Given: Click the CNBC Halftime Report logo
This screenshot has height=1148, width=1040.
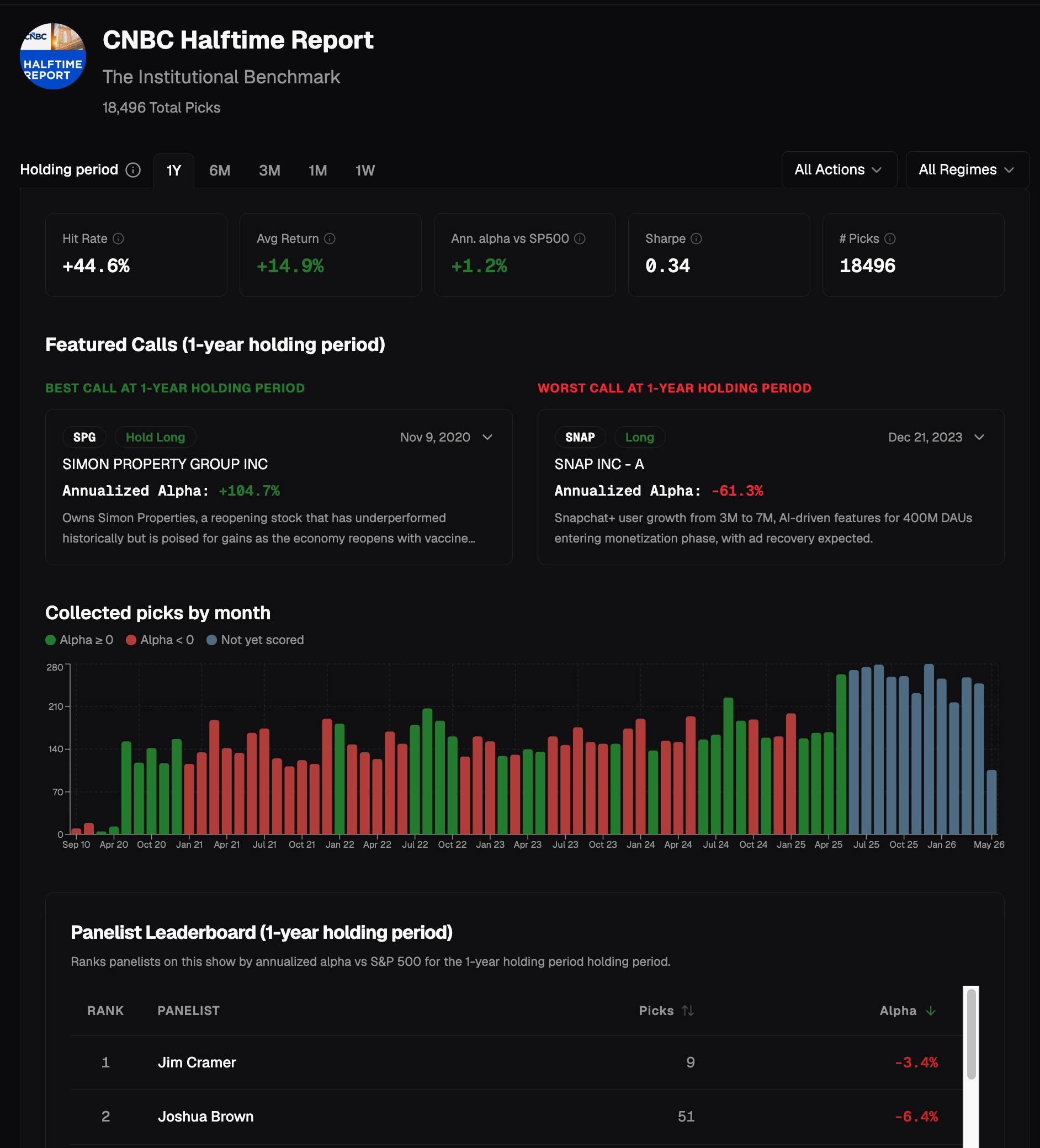Looking at the screenshot, I should [x=53, y=56].
